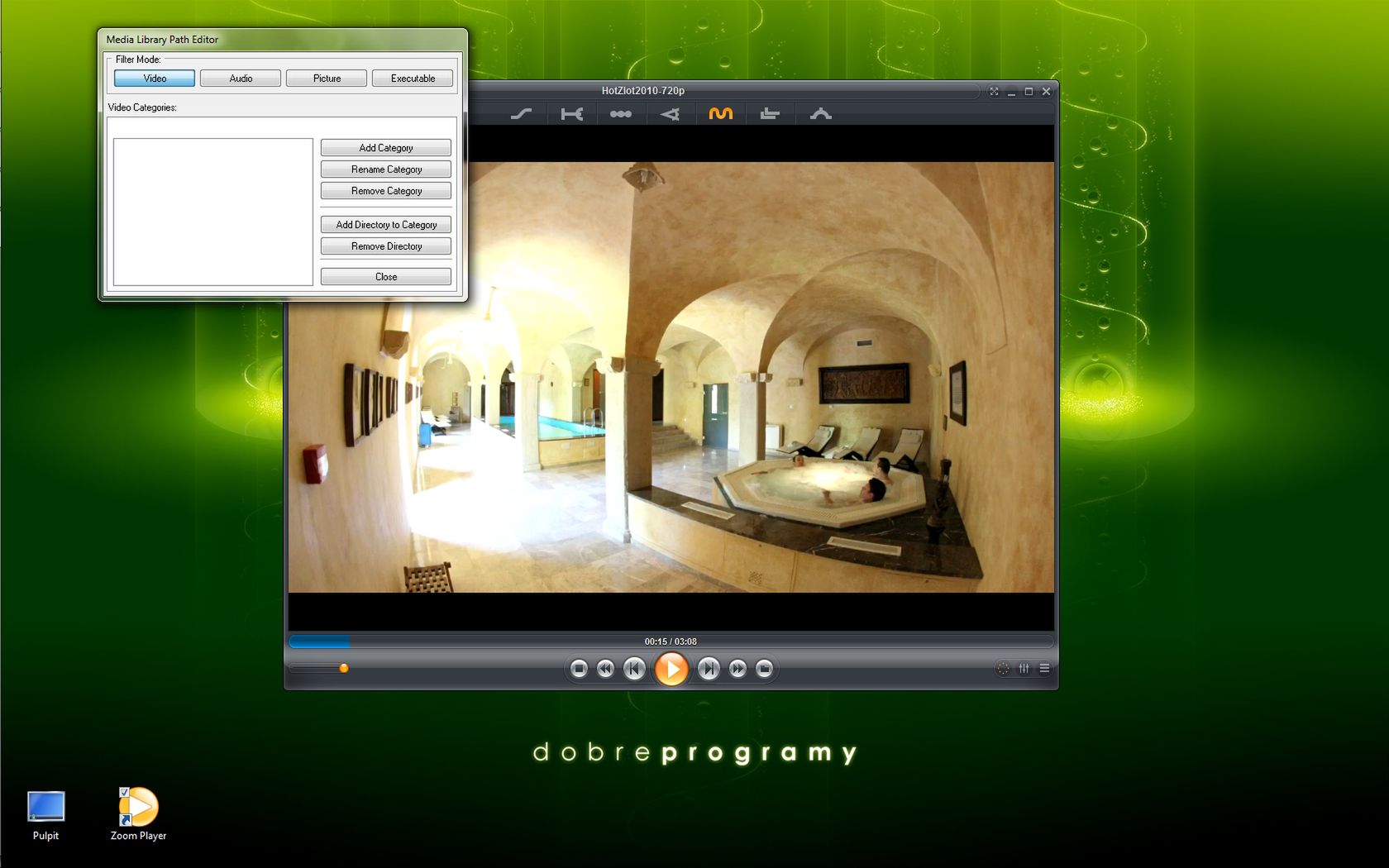The height and width of the screenshot is (868, 1389).
Task: Open the playlist lines icon
Action: (x=1044, y=669)
